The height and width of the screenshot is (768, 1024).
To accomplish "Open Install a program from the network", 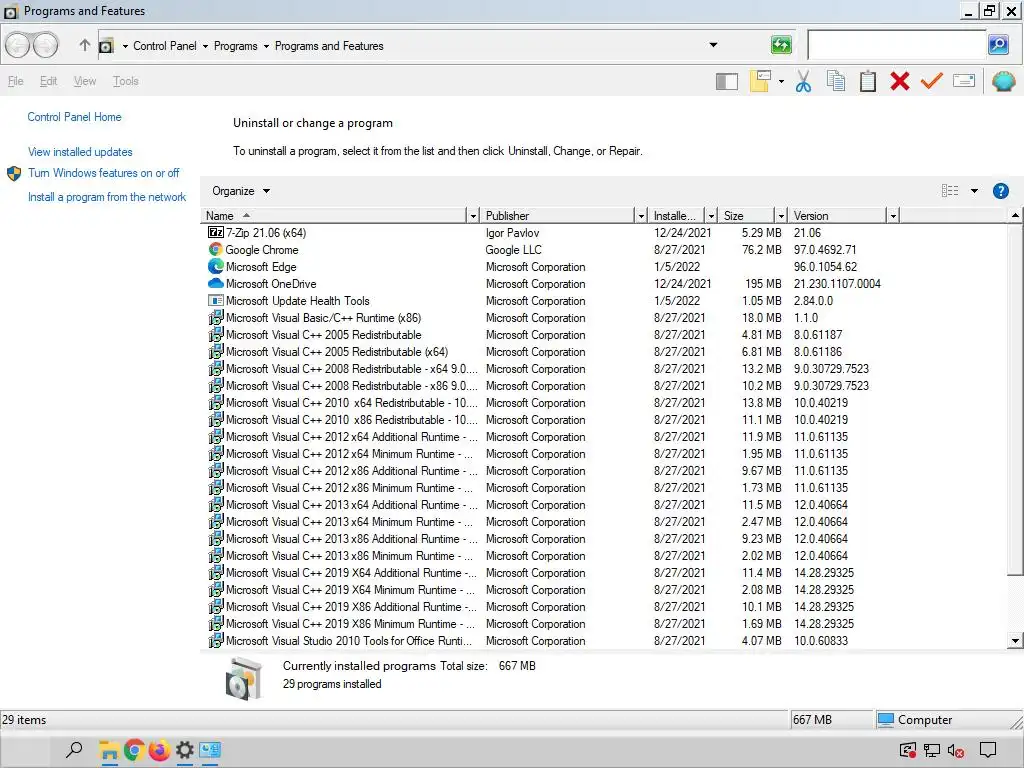I will click(x=107, y=197).
